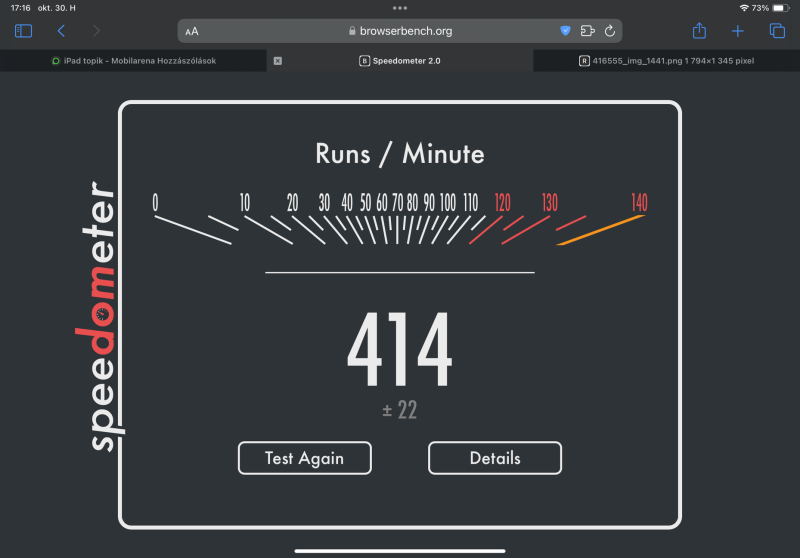This screenshot has height=558, width=800.
Task: Close the Speedometer 2.0 tab
Action: [278, 61]
